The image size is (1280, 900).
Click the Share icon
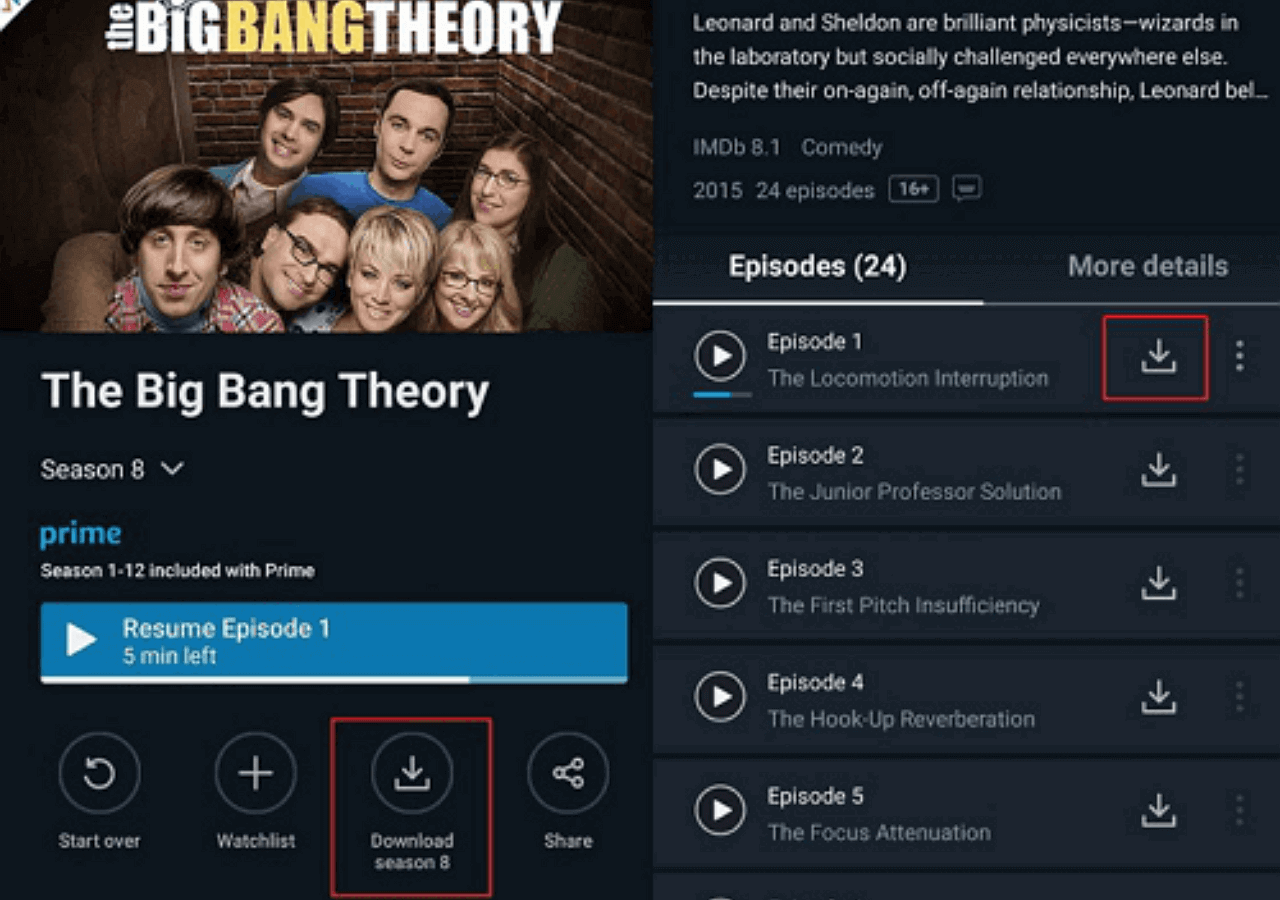[568, 773]
